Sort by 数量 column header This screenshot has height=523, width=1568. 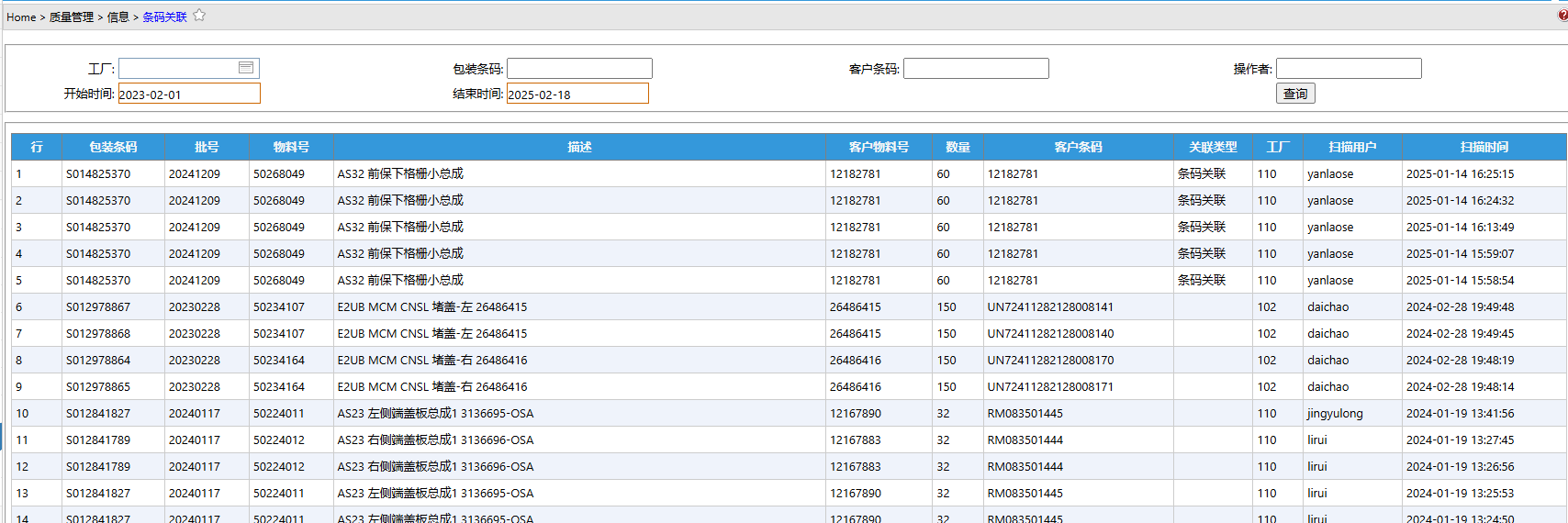pos(958,147)
